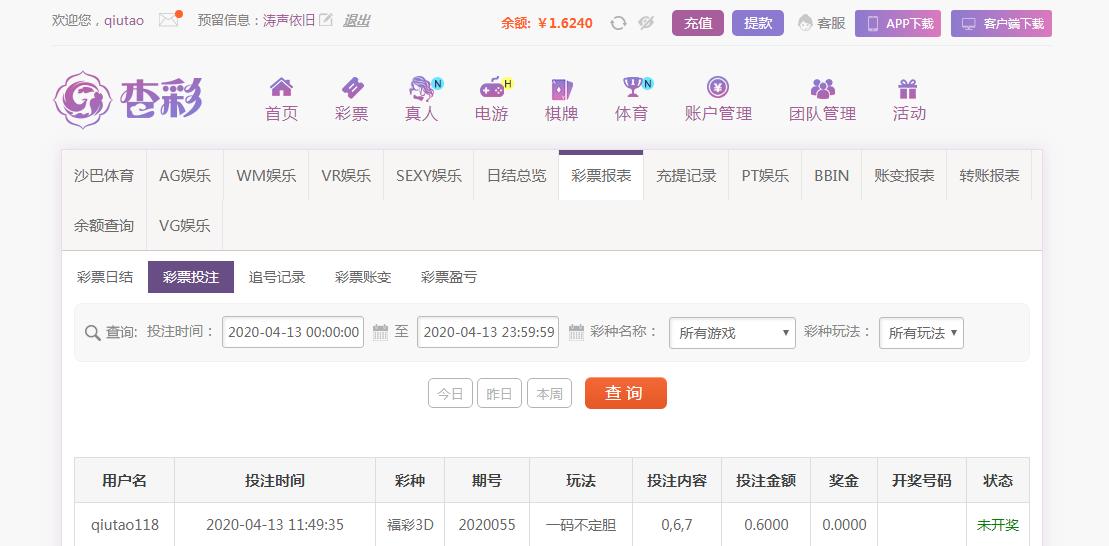Switch to 日结总览 tab
The width and height of the screenshot is (1109, 546).
[516, 175]
